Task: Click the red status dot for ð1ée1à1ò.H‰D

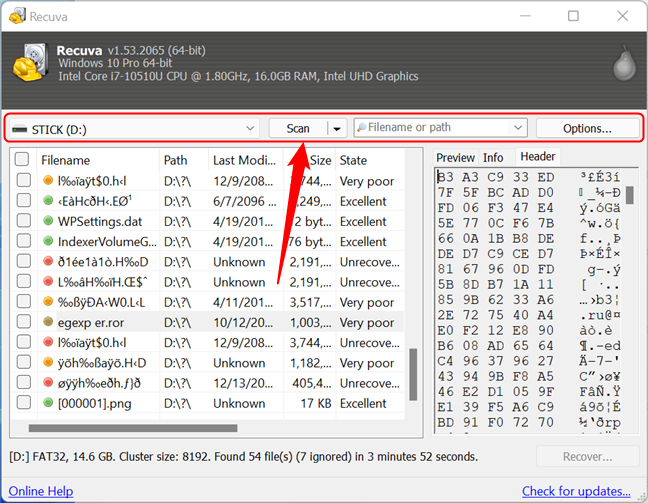Action: (48, 261)
